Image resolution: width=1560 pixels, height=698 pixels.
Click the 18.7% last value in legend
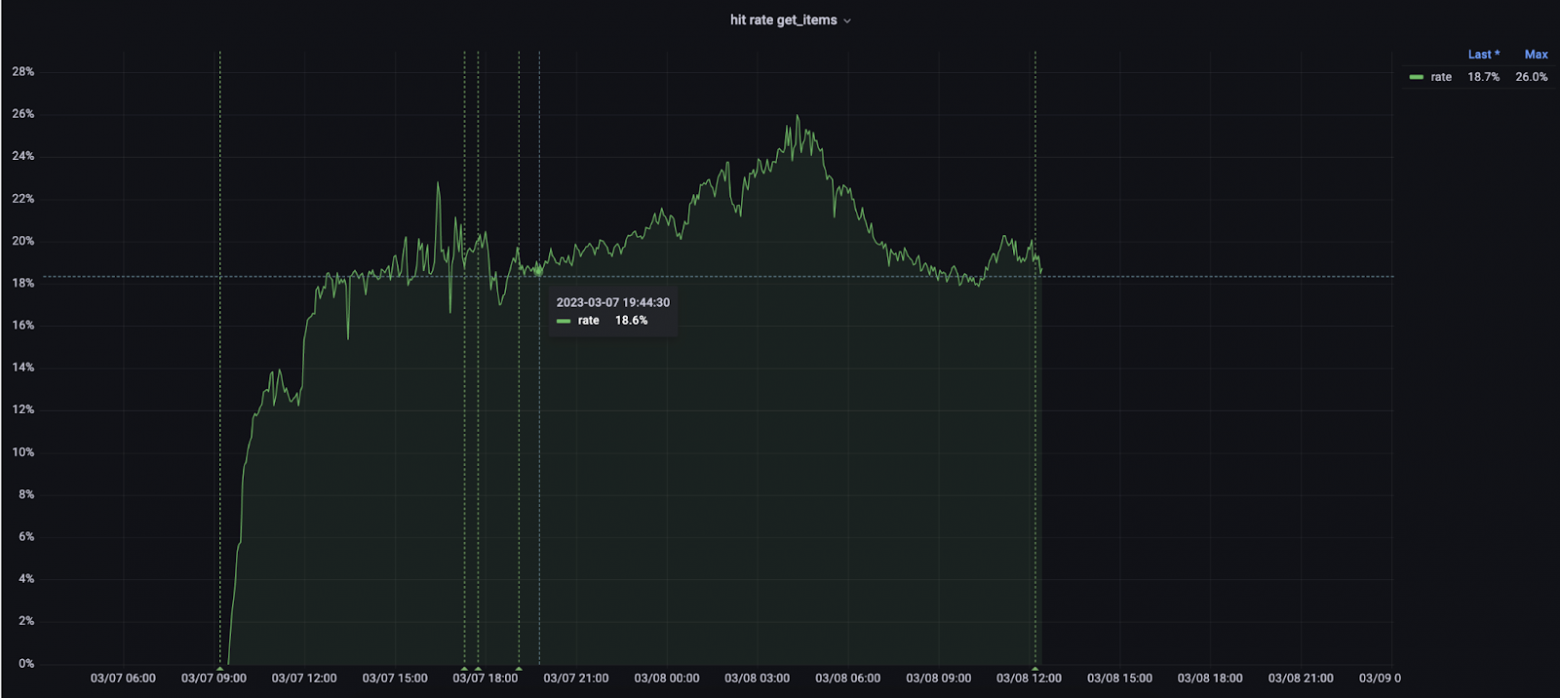tap(1483, 77)
